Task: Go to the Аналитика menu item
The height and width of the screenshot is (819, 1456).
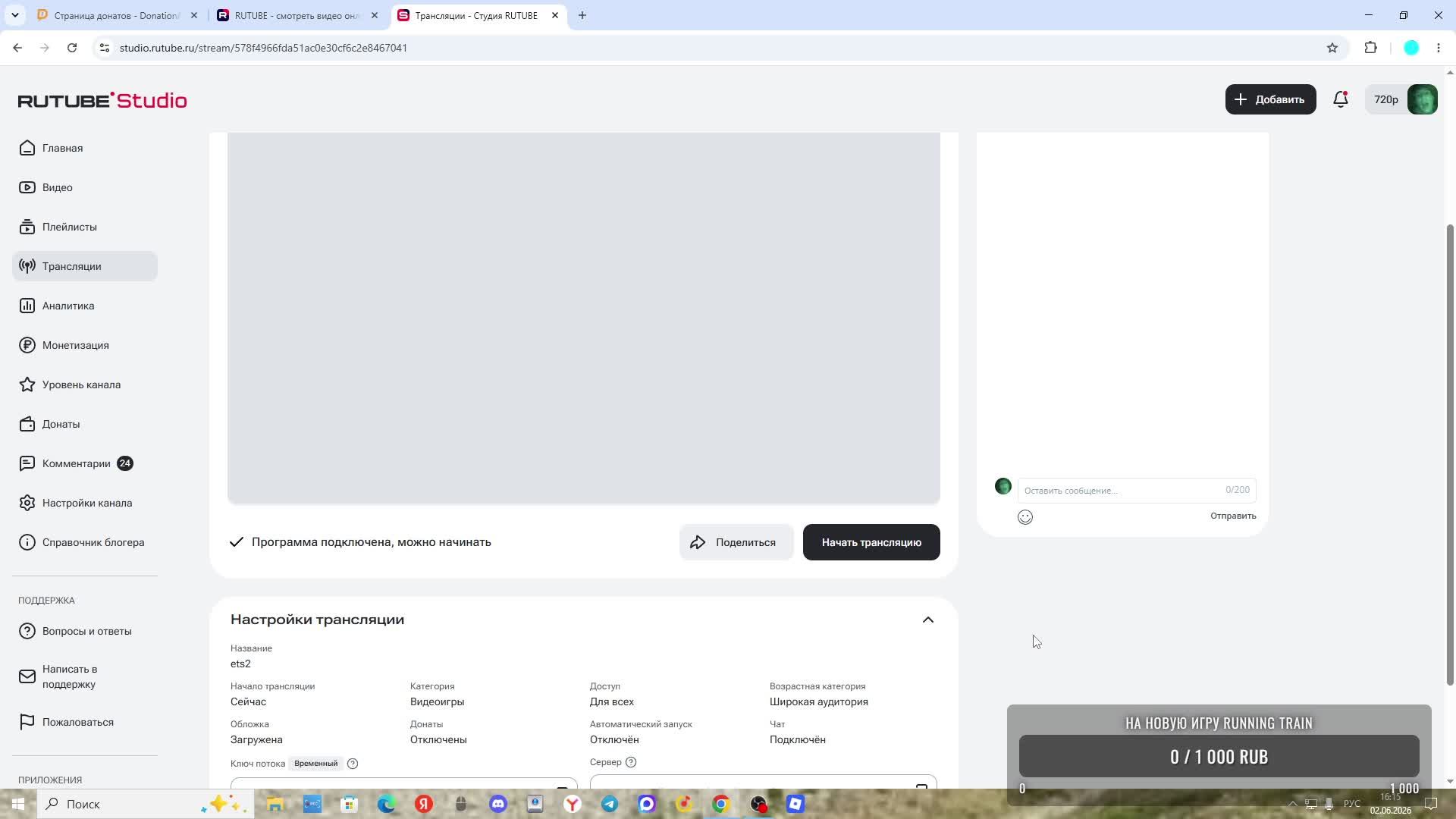Action: click(x=85, y=306)
